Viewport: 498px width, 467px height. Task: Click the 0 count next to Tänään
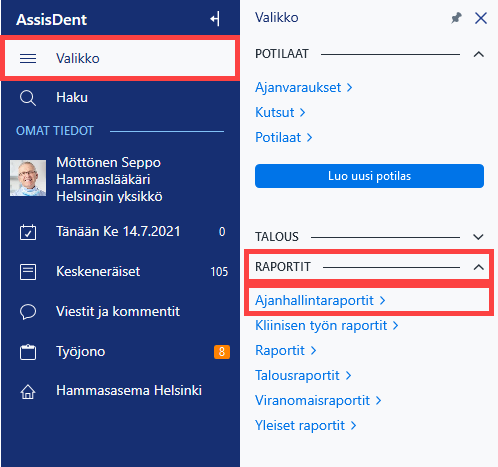[222, 232]
